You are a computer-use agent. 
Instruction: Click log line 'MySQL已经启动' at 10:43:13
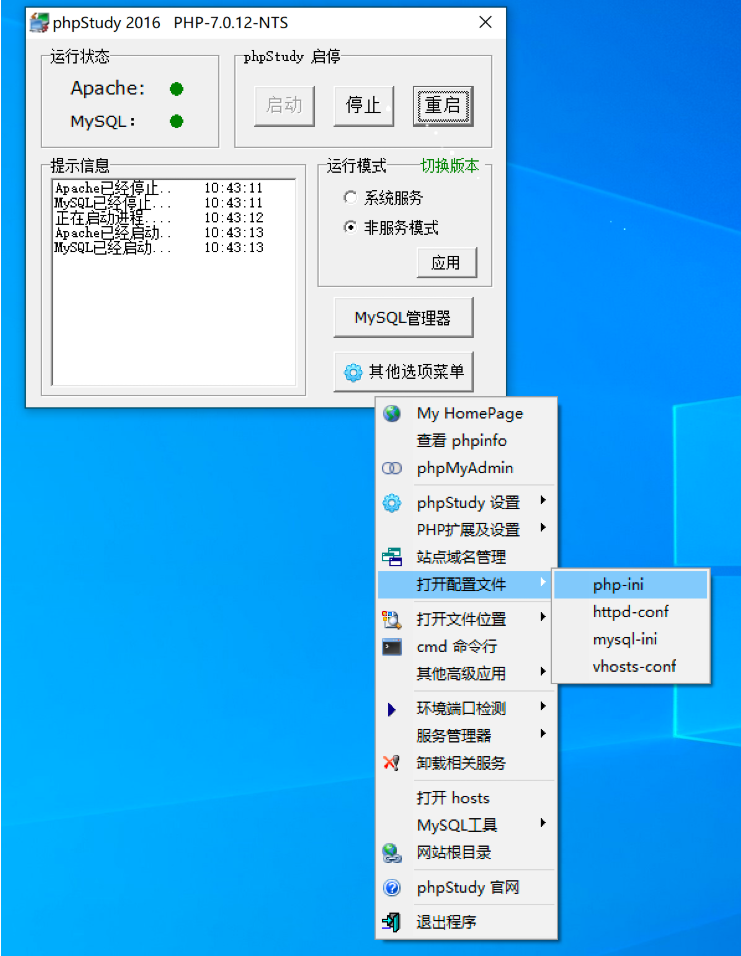click(x=159, y=248)
